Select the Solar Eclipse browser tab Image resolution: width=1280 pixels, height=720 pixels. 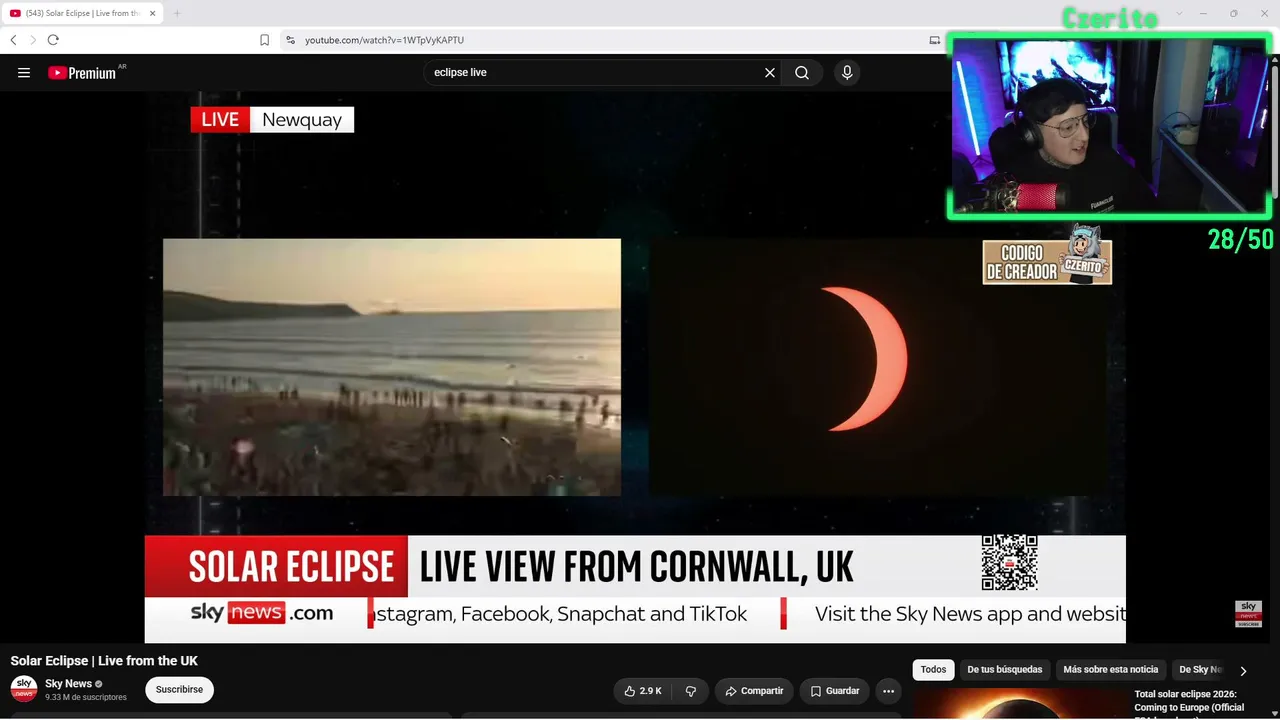pos(82,13)
